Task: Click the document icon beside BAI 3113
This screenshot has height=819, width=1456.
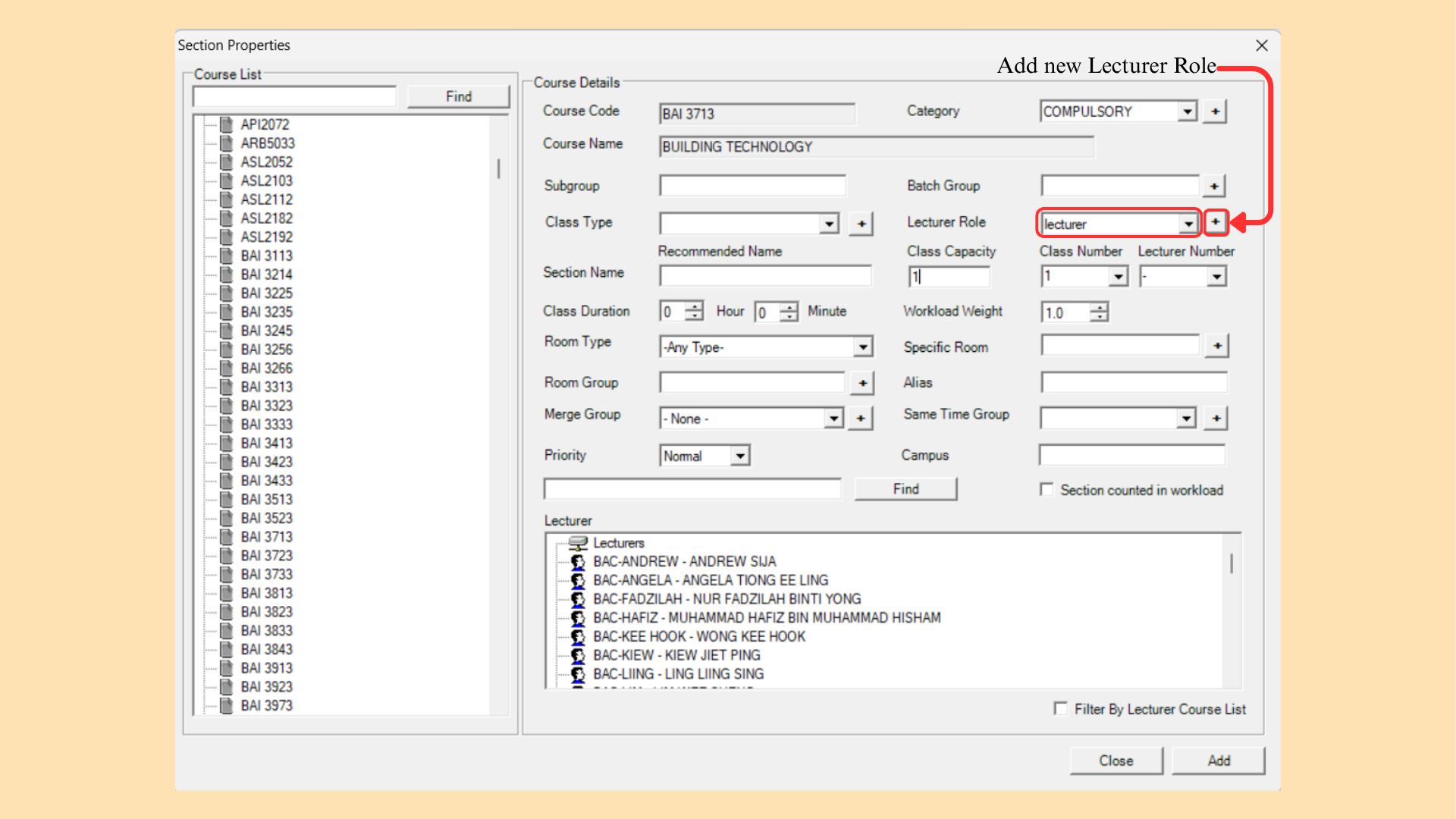Action: pyautogui.click(x=226, y=256)
